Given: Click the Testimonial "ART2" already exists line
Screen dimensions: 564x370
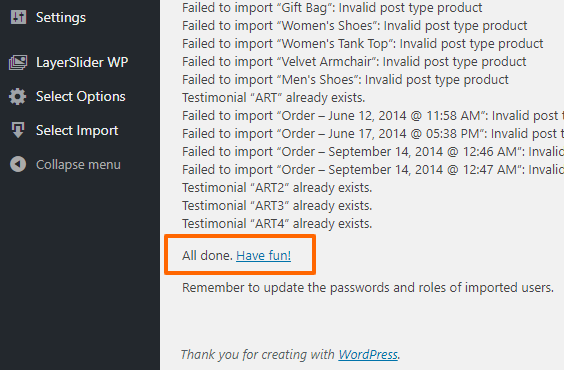Looking at the screenshot, I should coord(277,188).
